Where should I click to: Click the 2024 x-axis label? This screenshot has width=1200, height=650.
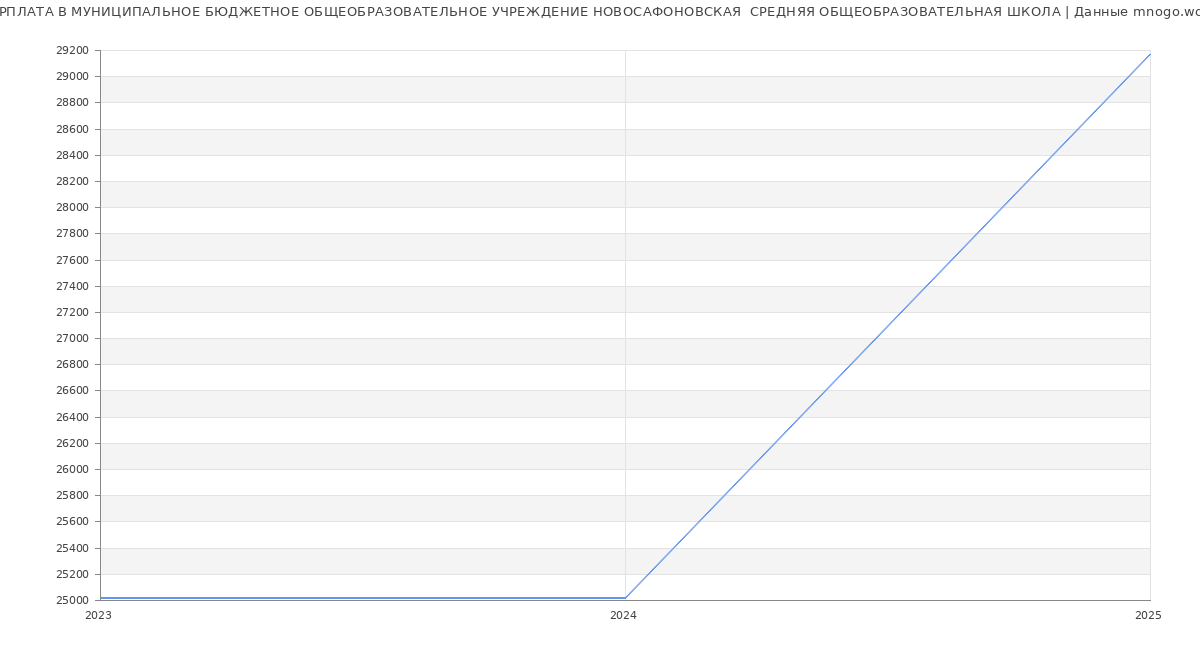tap(623, 616)
